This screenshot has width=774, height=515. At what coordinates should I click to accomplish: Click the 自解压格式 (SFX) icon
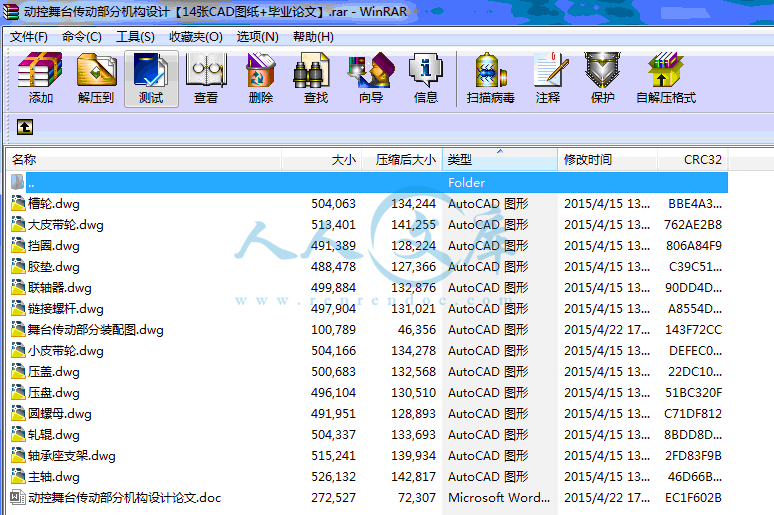665,71
